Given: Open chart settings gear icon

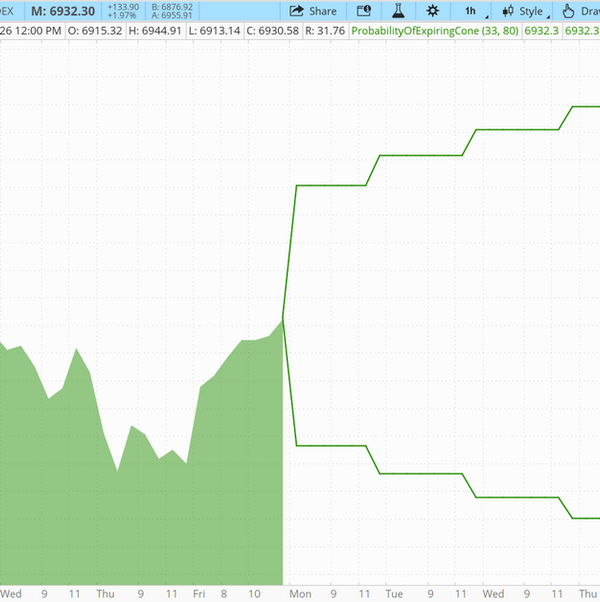Looking at the screenshot, I should (x=433, y=11).
